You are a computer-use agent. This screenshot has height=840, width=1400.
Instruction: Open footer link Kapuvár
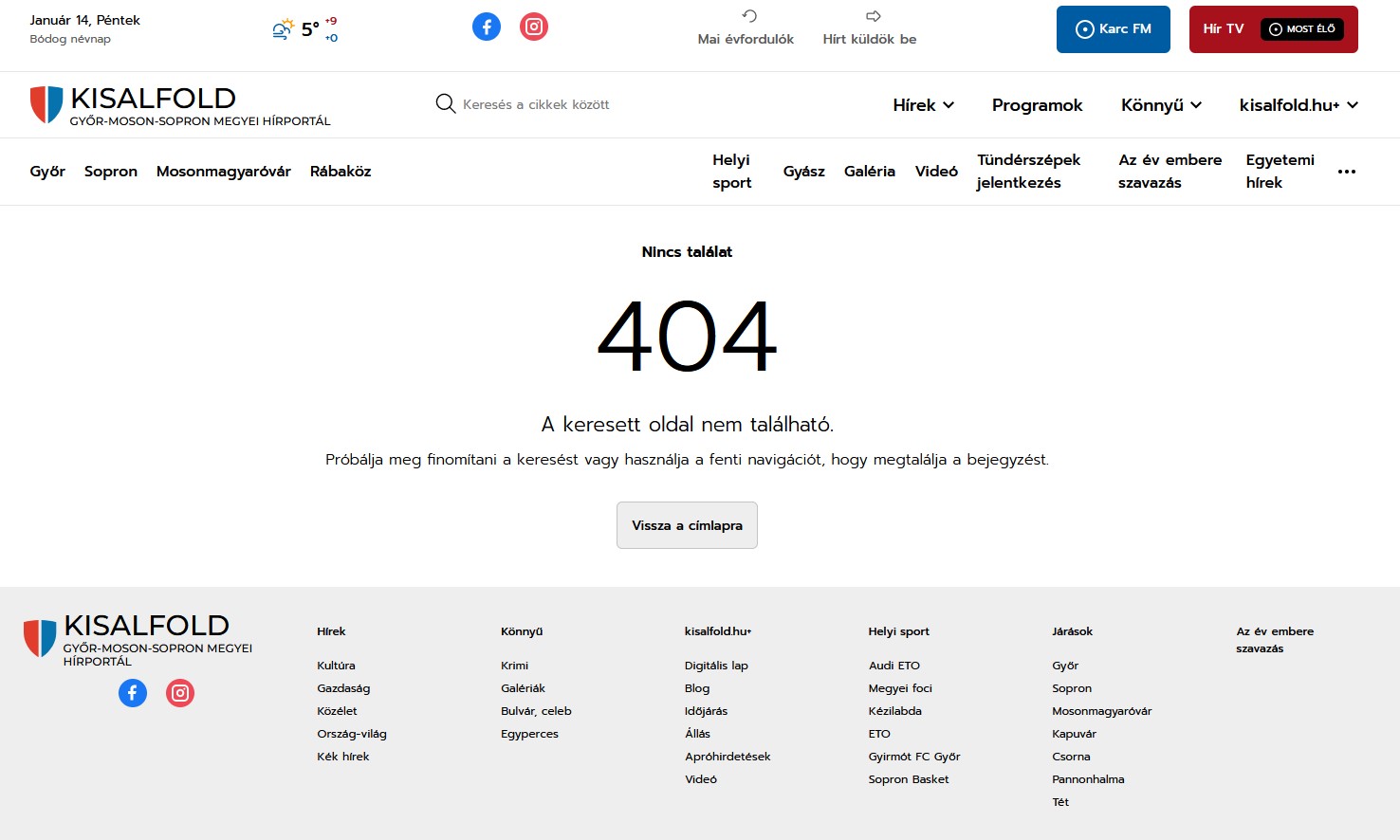[x=1074, y=734]
